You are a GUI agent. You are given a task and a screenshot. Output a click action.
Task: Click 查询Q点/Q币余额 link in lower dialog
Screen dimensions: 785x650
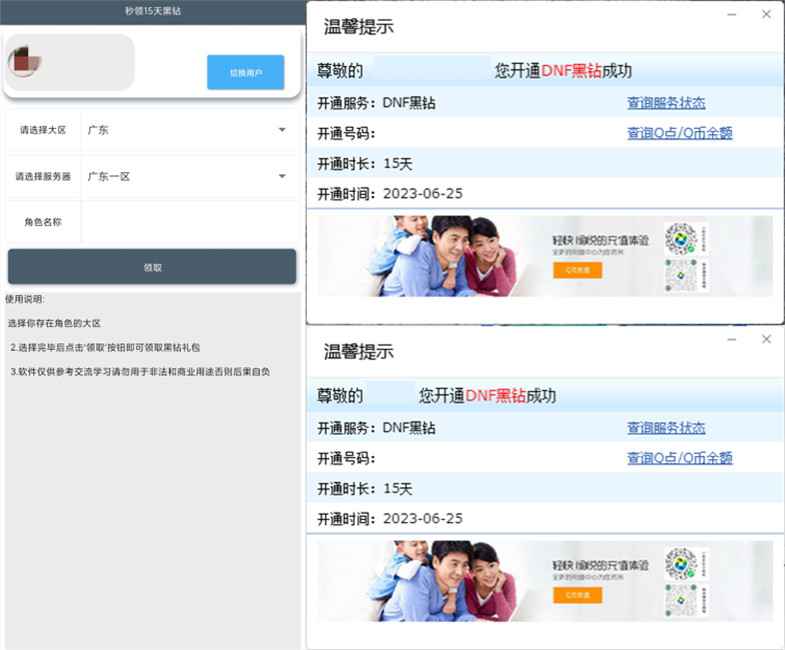(679, 458)
